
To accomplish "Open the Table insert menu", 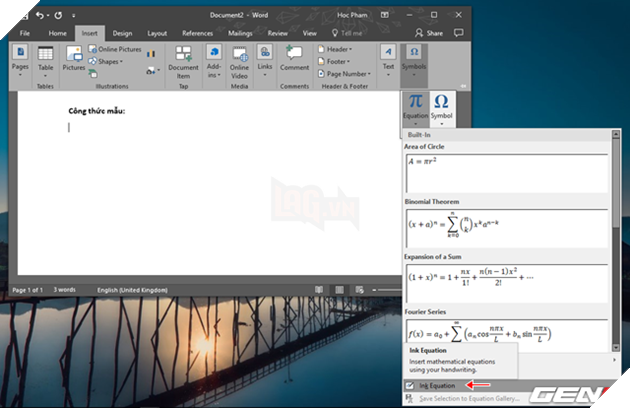I will click(45, 62).
